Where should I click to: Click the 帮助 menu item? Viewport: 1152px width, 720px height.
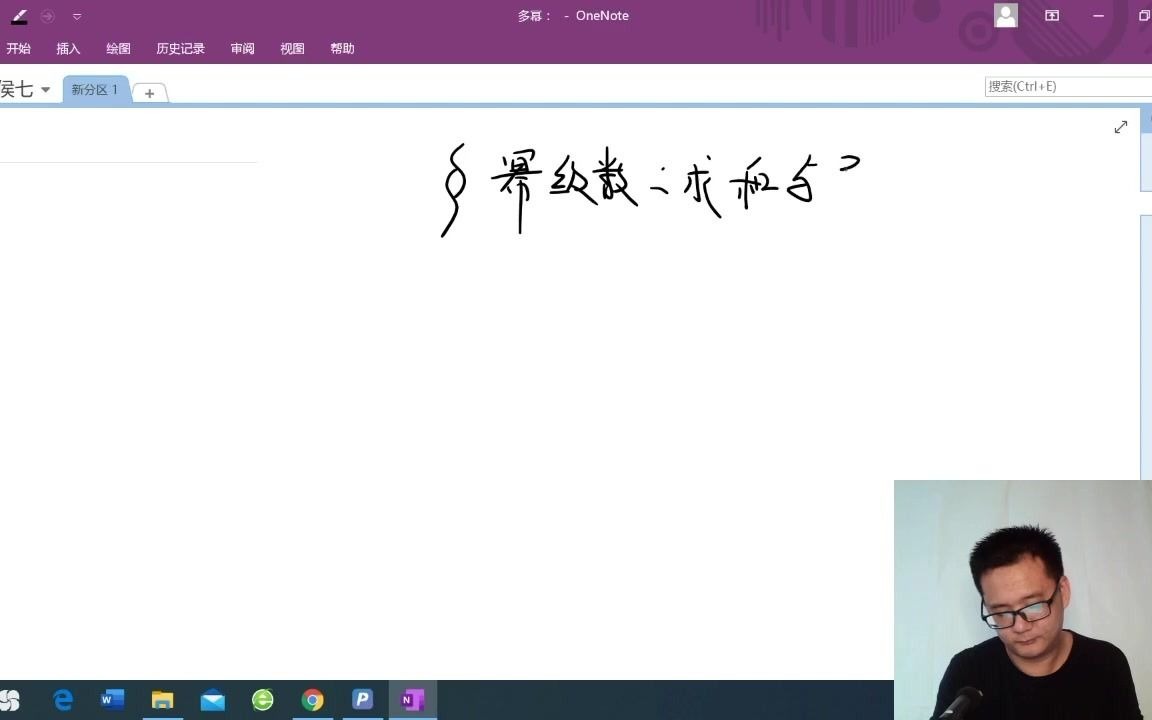pyautogui.click(x=342, y=48)
